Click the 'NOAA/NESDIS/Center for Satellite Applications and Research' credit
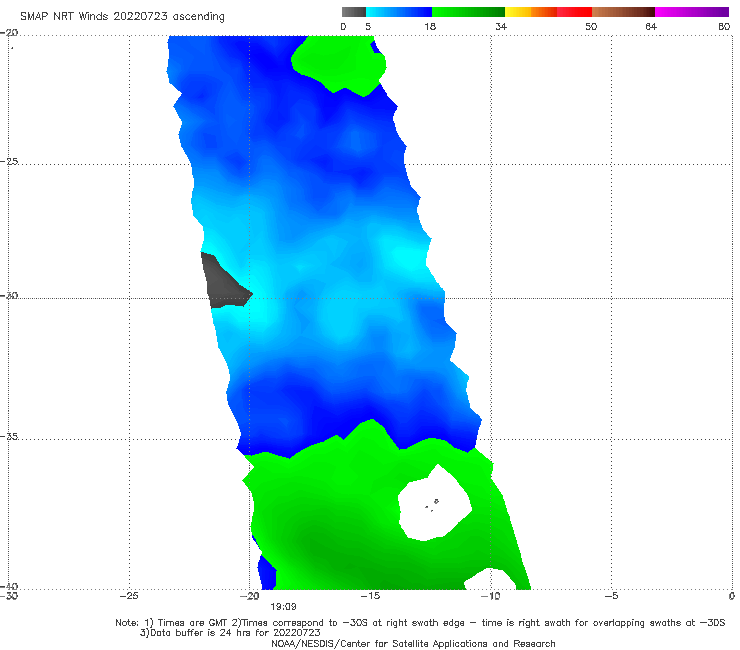740x650 pixels. [x=413, y=643]
